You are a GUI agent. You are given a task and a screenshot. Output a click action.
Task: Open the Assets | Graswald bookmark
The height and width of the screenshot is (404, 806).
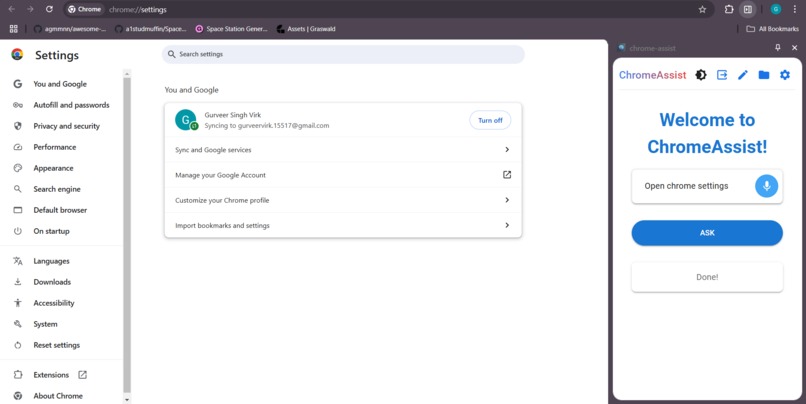tap(306, 29)
